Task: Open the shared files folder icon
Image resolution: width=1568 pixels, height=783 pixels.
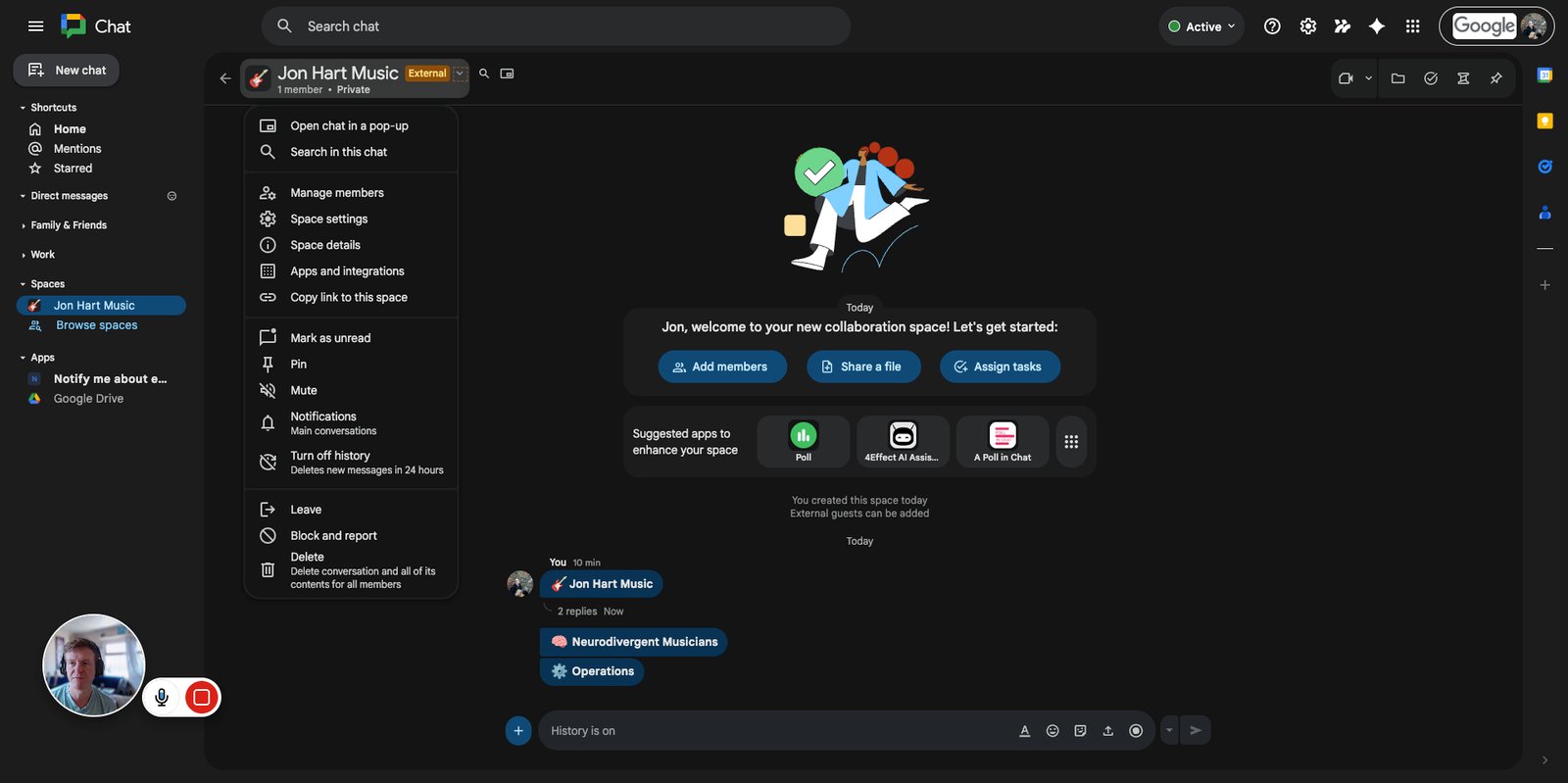Action: (x=1398, y=78)
